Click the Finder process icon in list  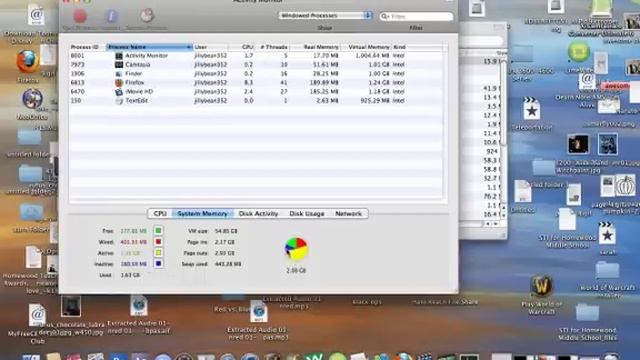point(119,73)
